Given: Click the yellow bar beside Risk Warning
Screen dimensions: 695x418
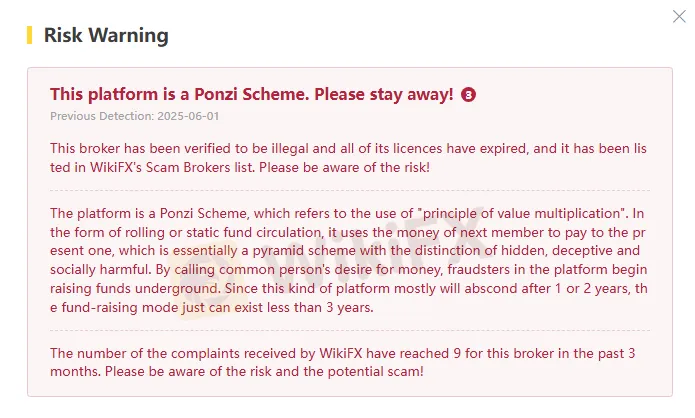Looking at the screenshot, I should (29, 35).
